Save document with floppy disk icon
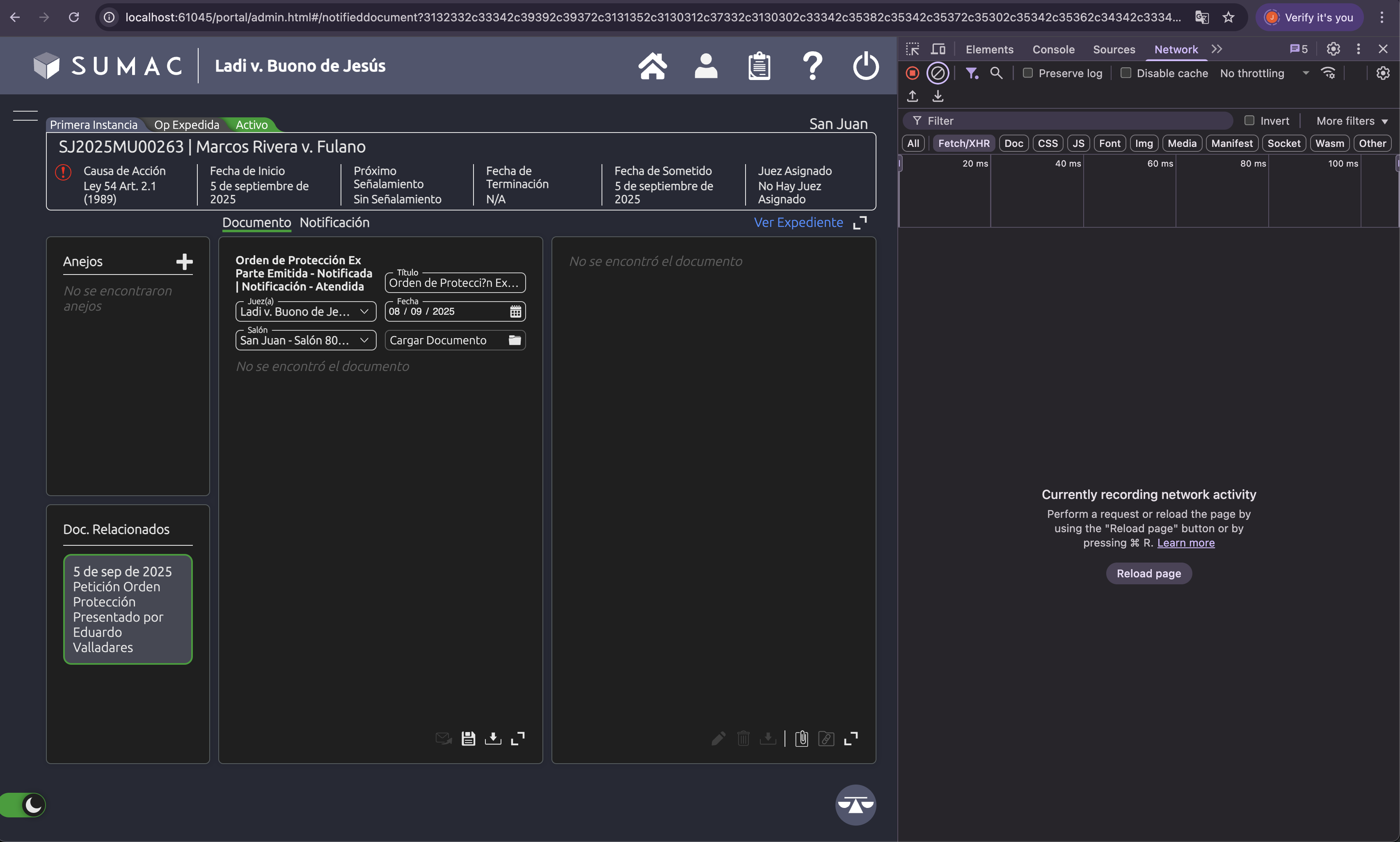Image resolution: width=1400 pixels, height=842 pixels. point(468,738)
